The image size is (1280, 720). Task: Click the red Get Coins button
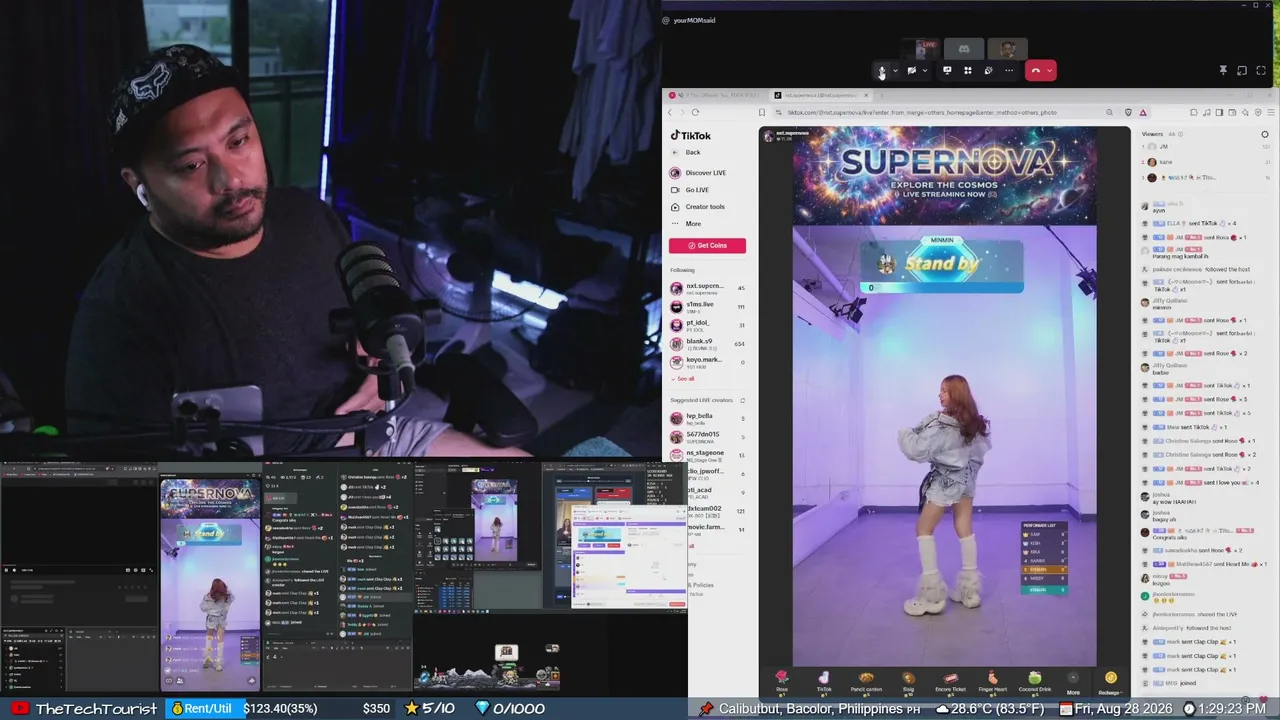point(707,245)
